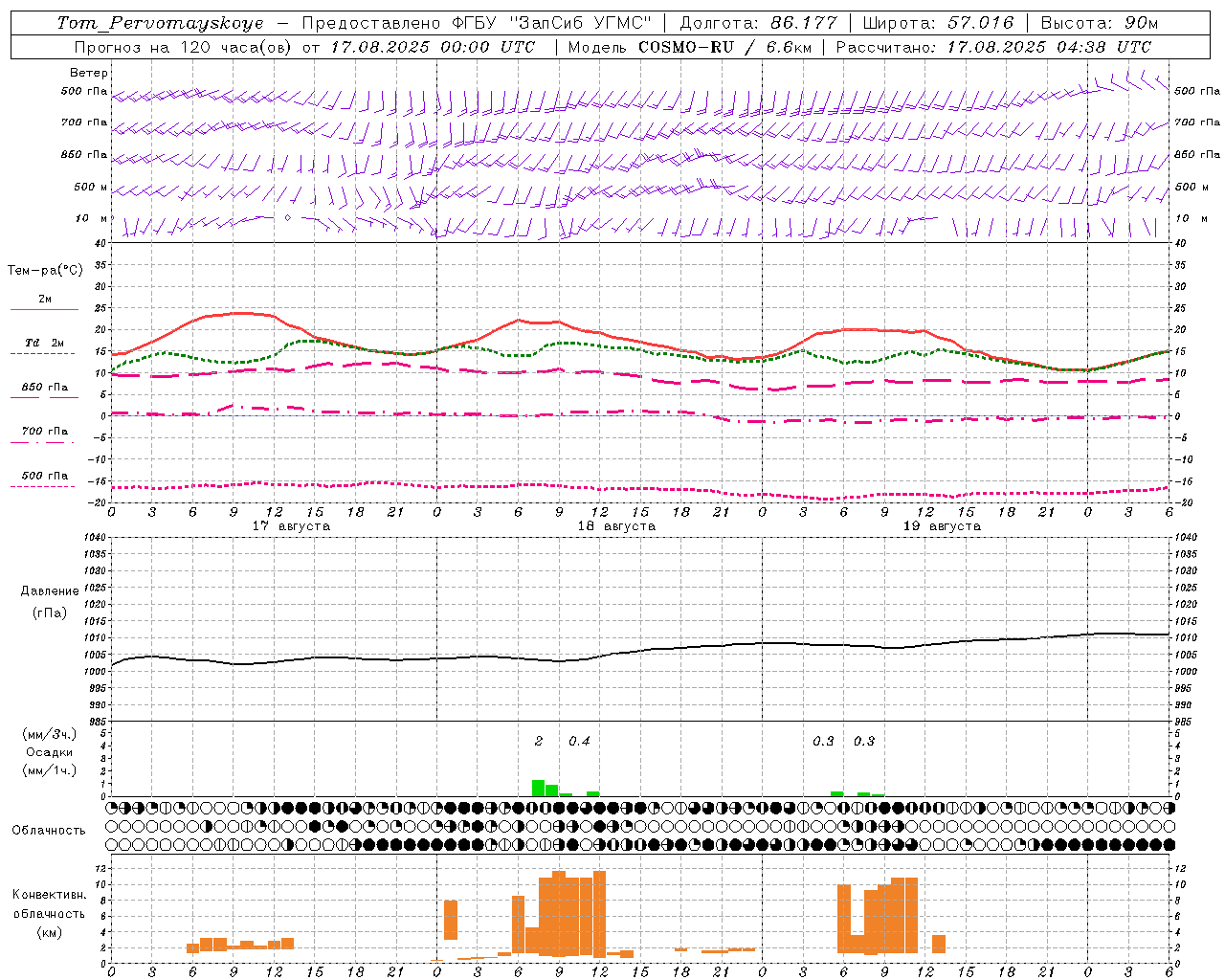
Task: Click the Давление pressure panel title
Action: coord(50,591)
